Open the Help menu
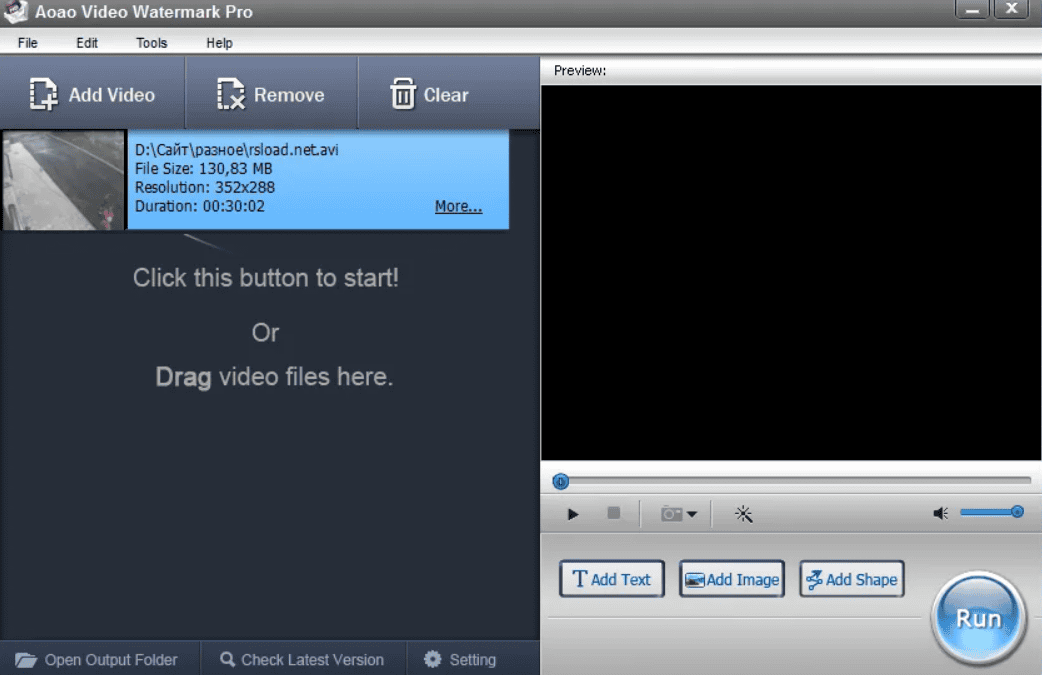This screenshot has height=675, width=1042. coord(219,43)
